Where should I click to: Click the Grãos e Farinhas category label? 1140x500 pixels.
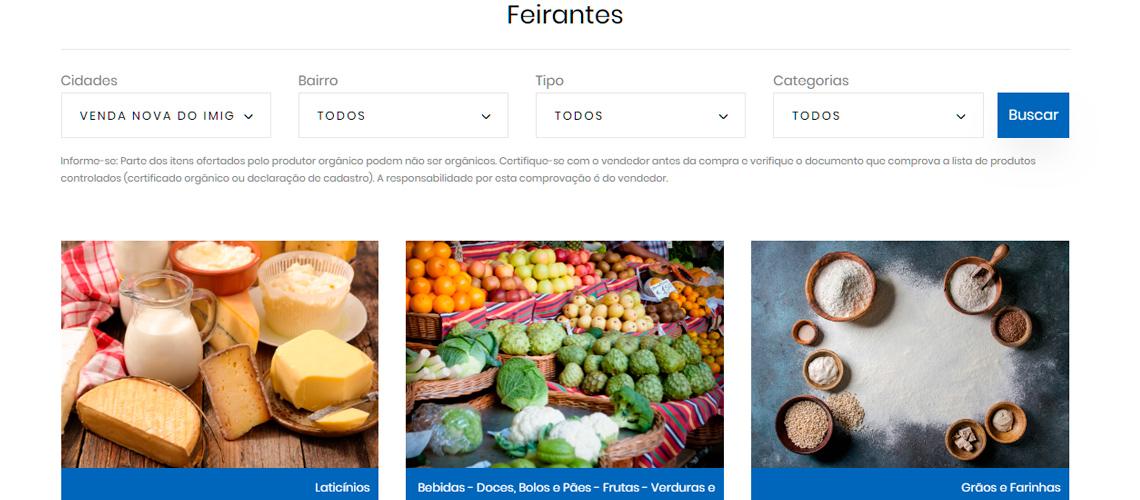click(1011, 488)
